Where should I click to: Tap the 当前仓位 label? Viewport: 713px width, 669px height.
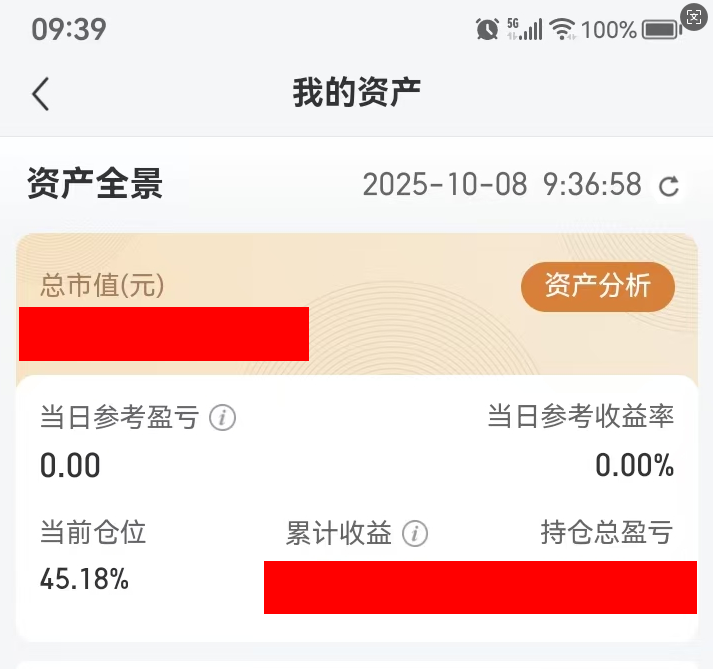93,532
